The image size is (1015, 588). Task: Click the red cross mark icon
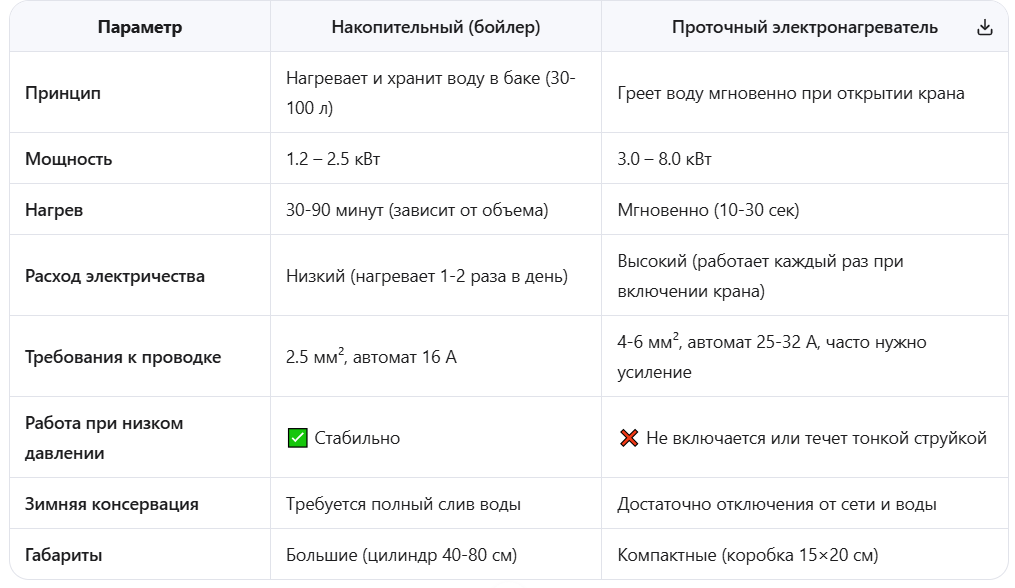[x=629, y=438]
